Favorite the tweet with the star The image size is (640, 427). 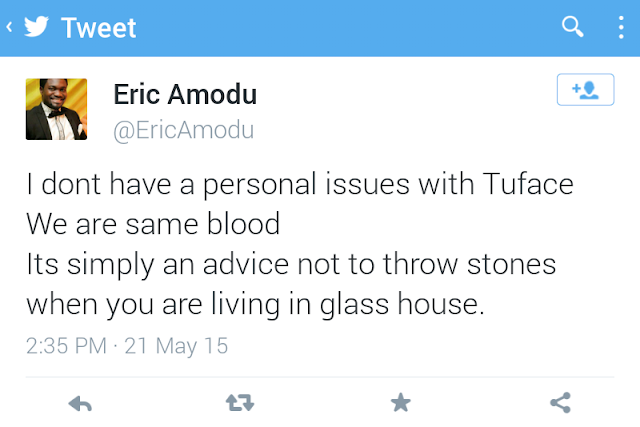(400, 403)
